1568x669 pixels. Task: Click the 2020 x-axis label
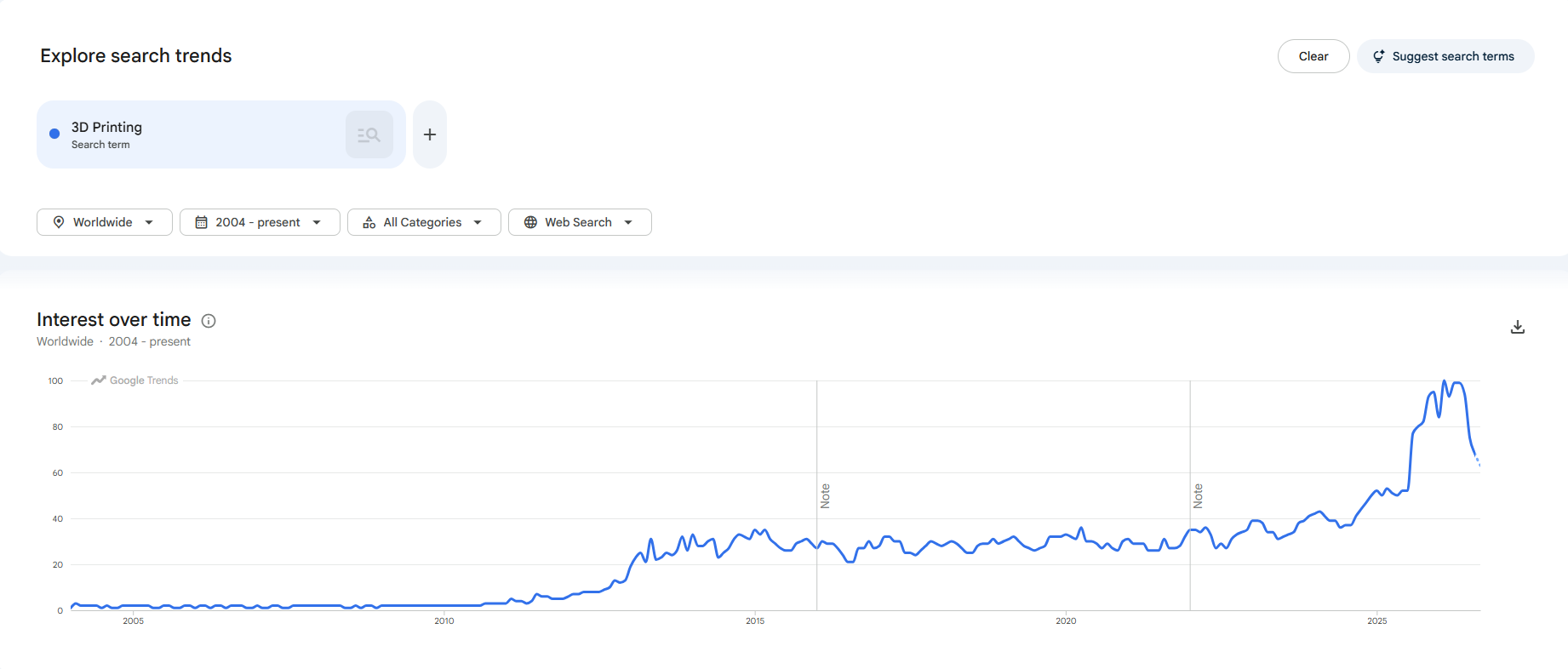pos(1066,621)
